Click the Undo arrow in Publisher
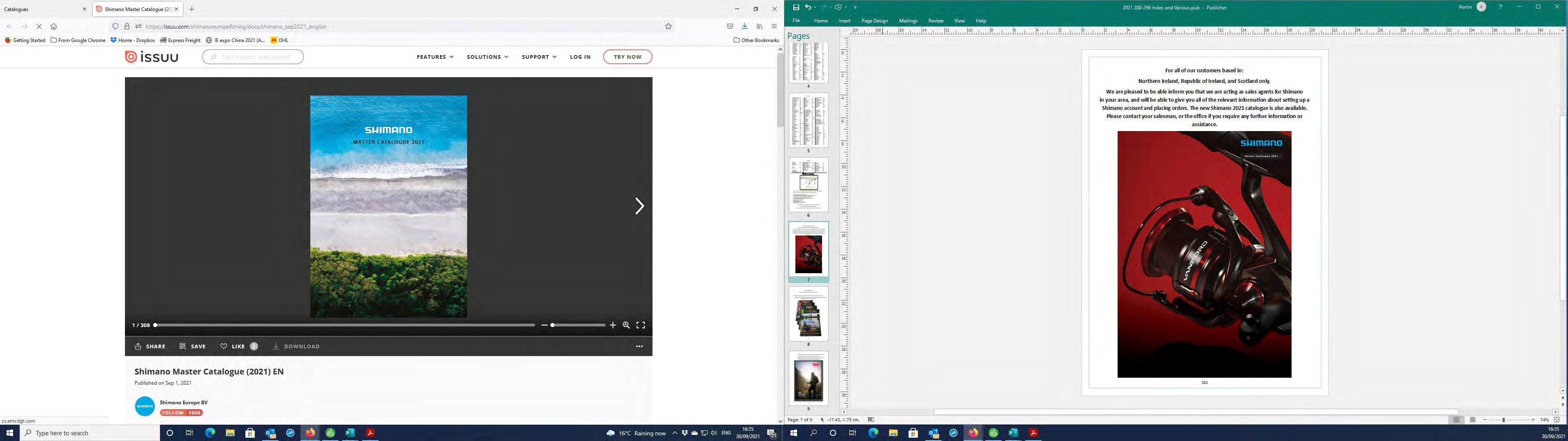Viewport: 1568px width, 441px height. tap(808, 7)
